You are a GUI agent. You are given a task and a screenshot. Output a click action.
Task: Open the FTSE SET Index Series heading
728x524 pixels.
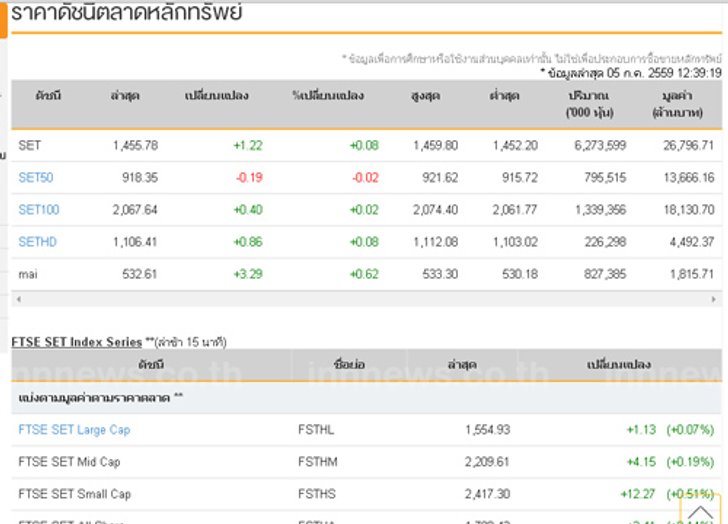click(77, 342)
